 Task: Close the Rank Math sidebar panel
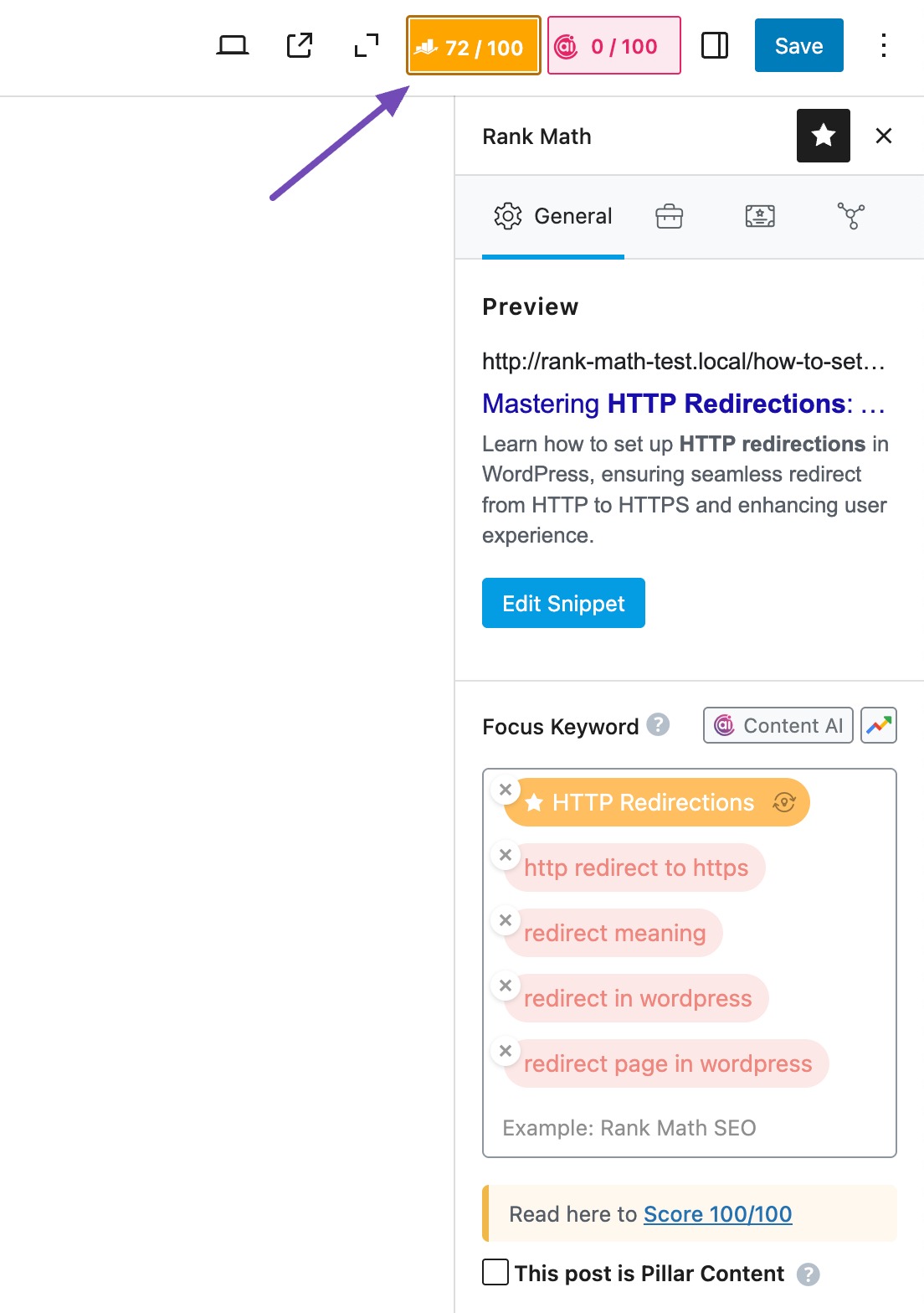point(883,136)
